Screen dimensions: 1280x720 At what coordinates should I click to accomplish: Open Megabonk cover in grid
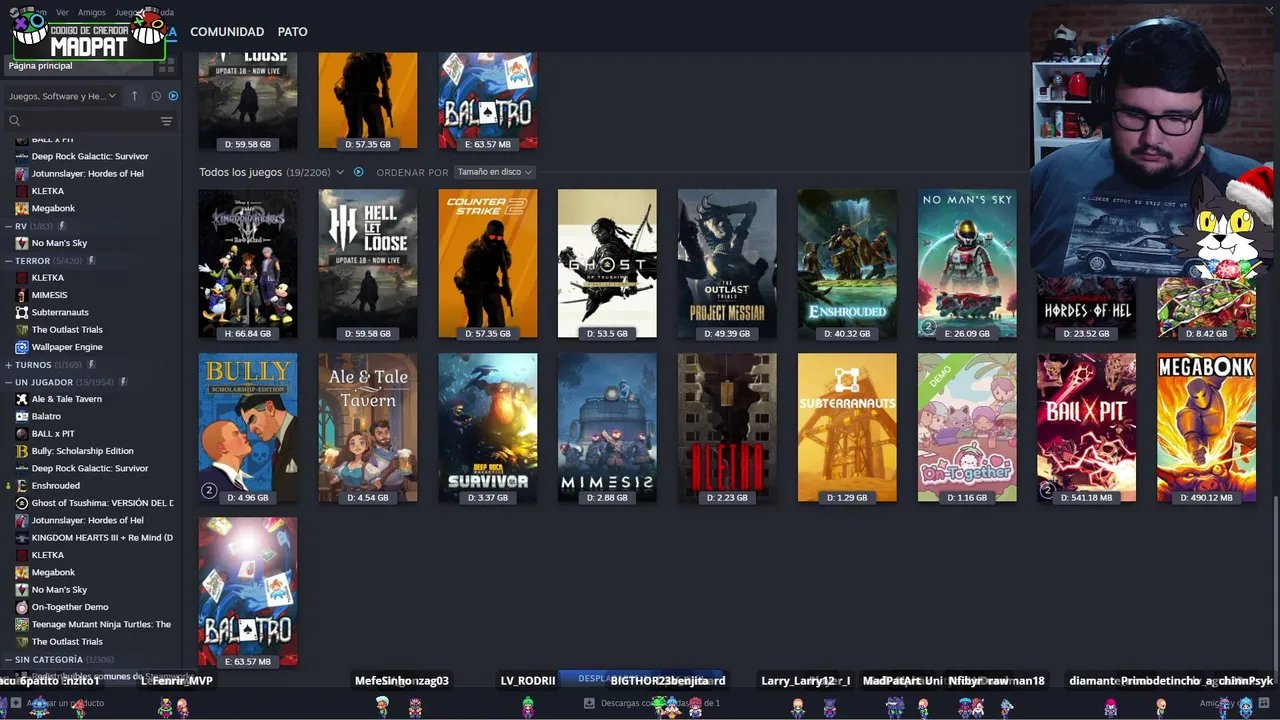coord(1206,428)
